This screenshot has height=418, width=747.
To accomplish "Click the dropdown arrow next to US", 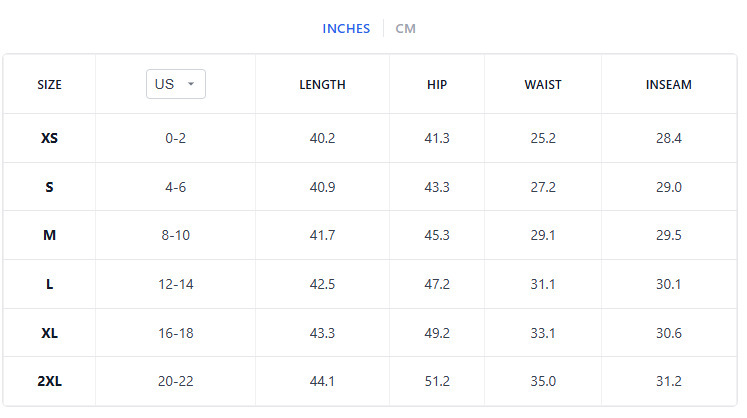I will pyautogui.click(x=191, y=85).
